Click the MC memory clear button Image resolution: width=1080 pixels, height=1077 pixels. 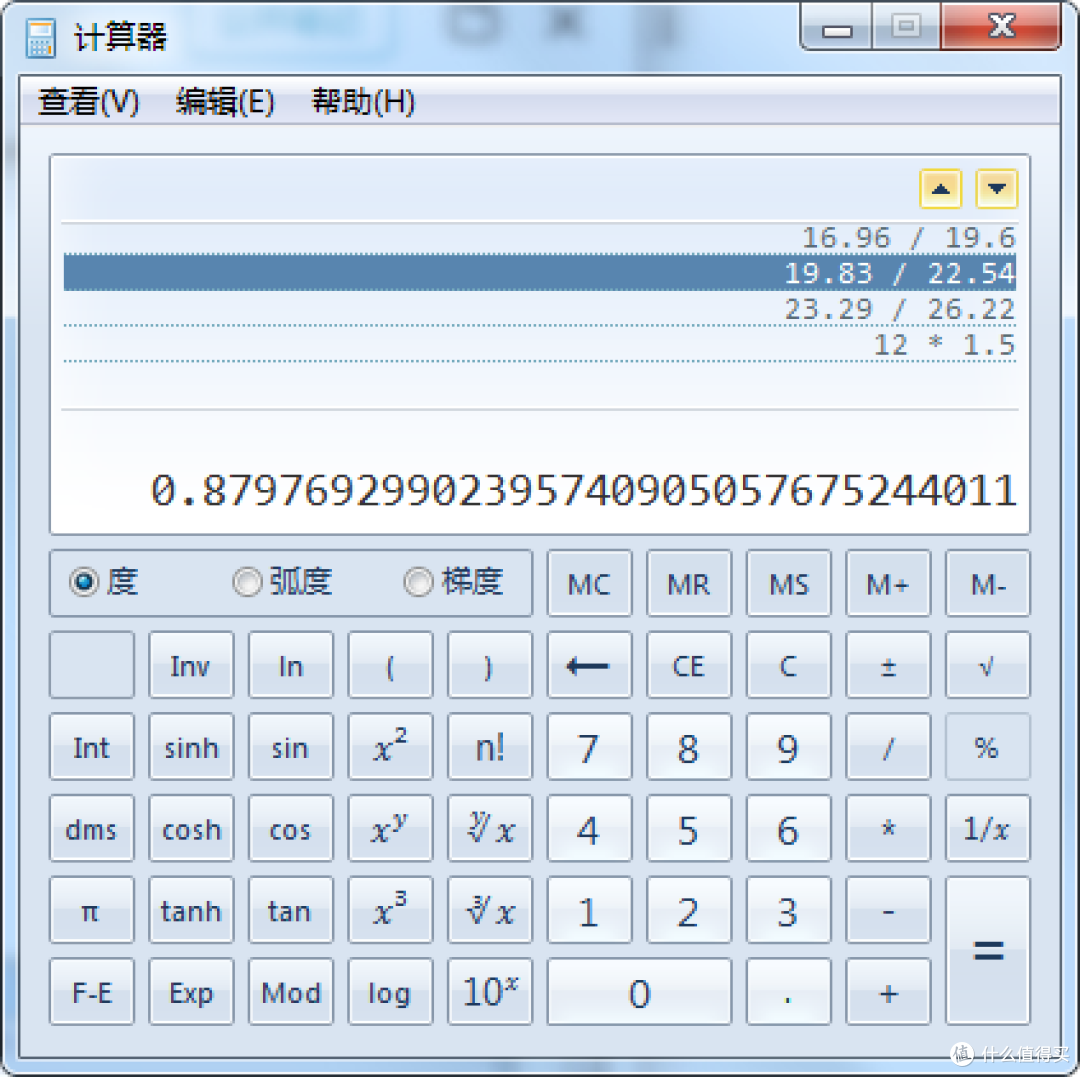pyautogui.click(x=590, y=583)
